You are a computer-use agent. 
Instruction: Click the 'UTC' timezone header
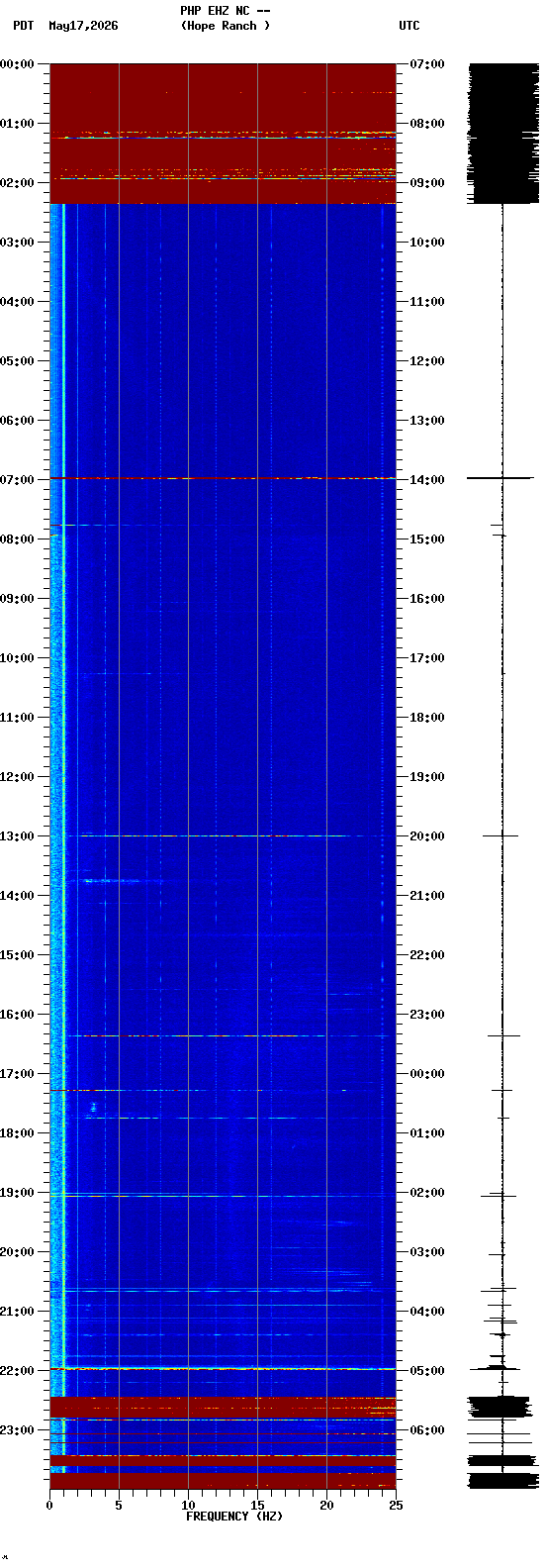tap(409, 26)
